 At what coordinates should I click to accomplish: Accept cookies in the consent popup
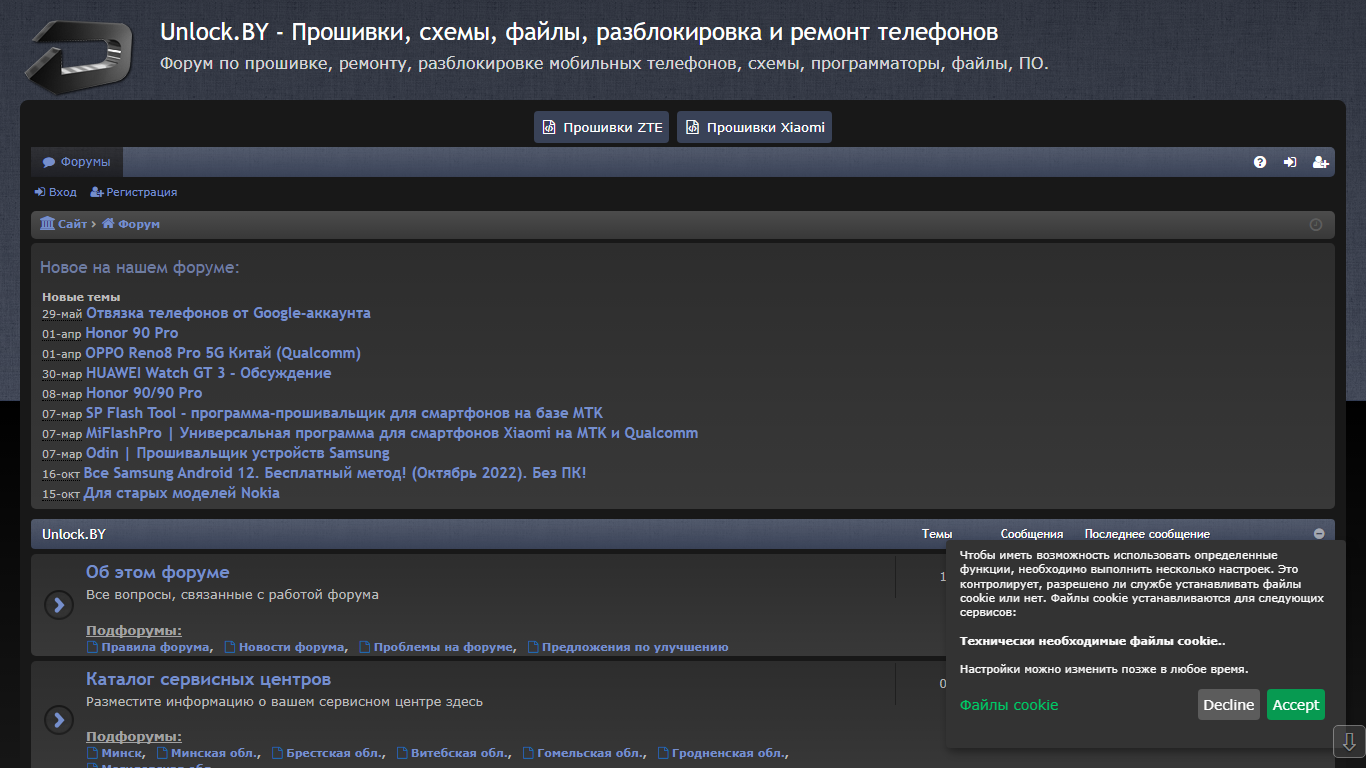coord(1296,705)
